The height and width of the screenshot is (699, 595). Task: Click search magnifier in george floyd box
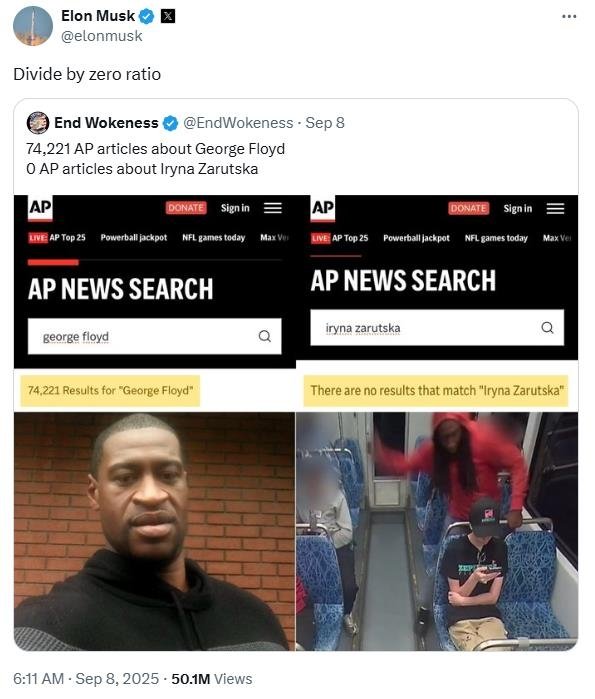[x=265, y=336]
